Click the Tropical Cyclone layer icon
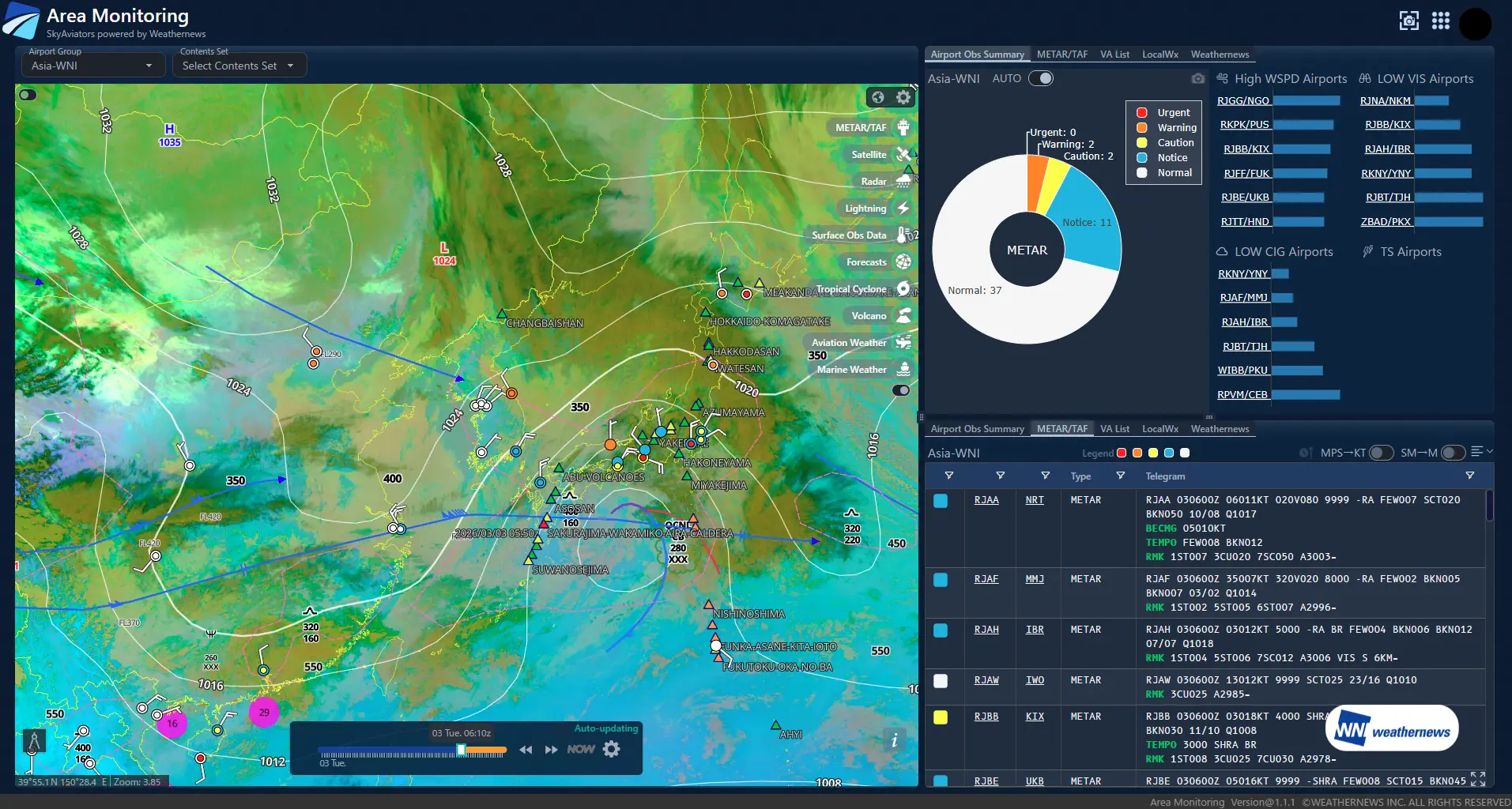This screenshot has width=1512, height=809. point(903,288)
